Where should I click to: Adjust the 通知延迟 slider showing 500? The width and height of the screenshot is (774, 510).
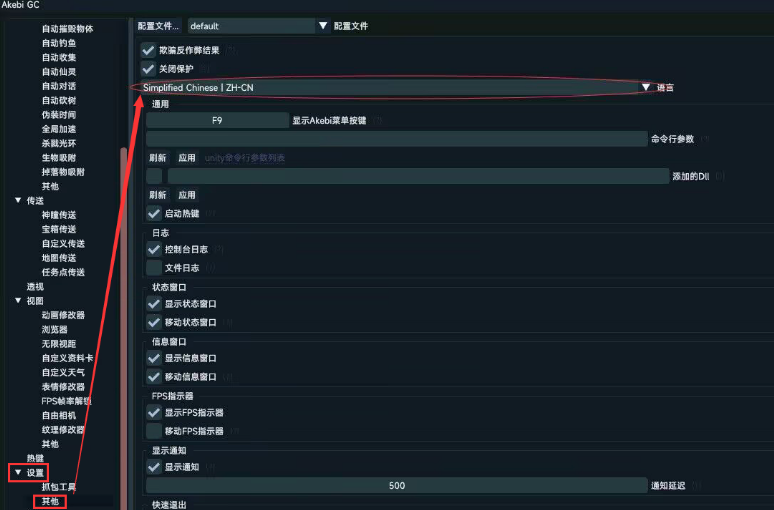[396, 486]
